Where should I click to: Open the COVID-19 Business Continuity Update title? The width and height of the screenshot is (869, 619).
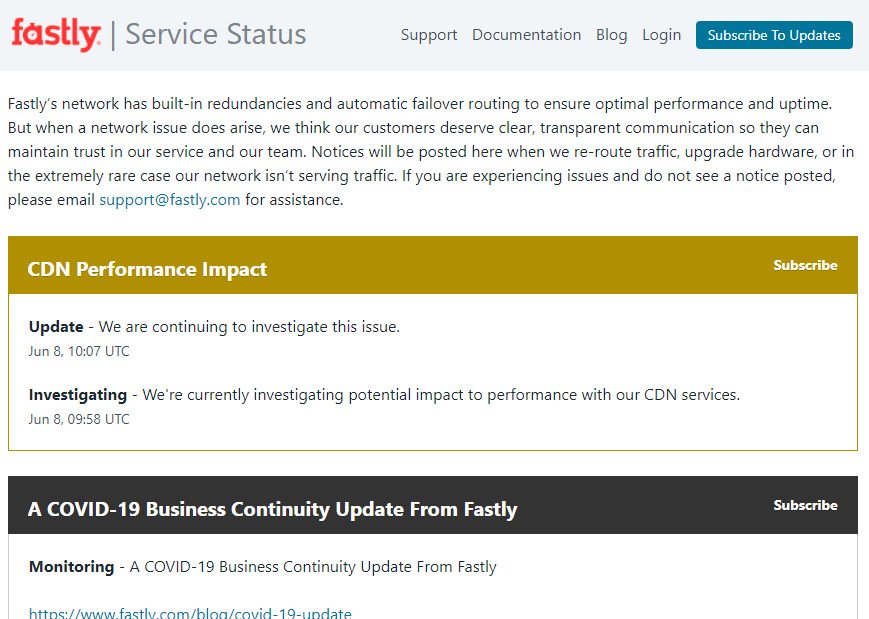coord(272,509)
